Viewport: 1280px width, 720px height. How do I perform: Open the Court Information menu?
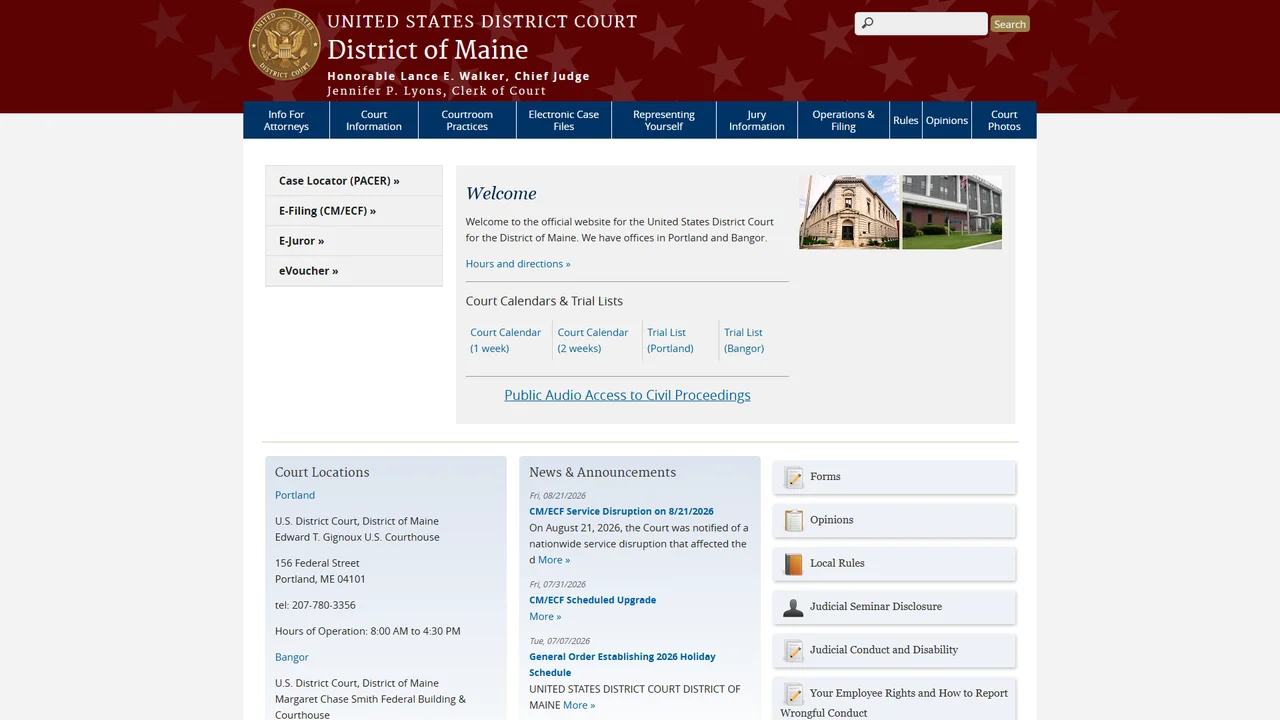(374, 120)
